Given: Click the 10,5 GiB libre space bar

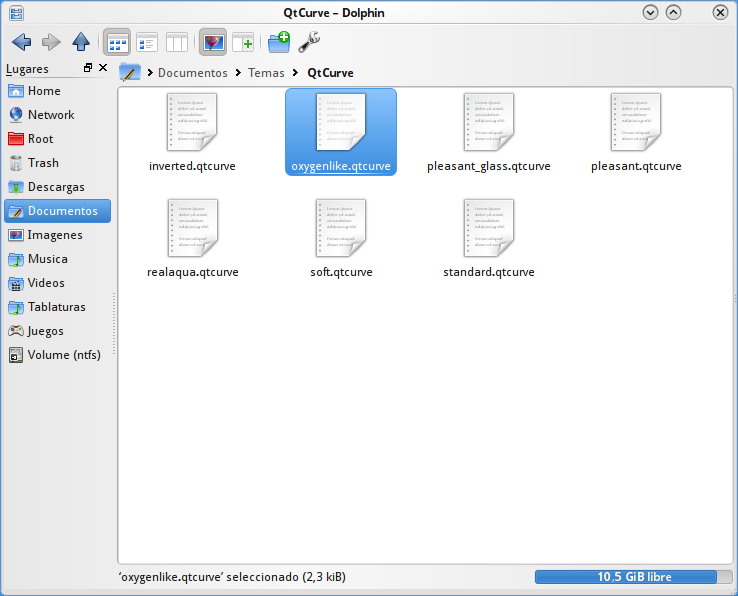Looking at the screenshot, I should click(x=634, y=577).
